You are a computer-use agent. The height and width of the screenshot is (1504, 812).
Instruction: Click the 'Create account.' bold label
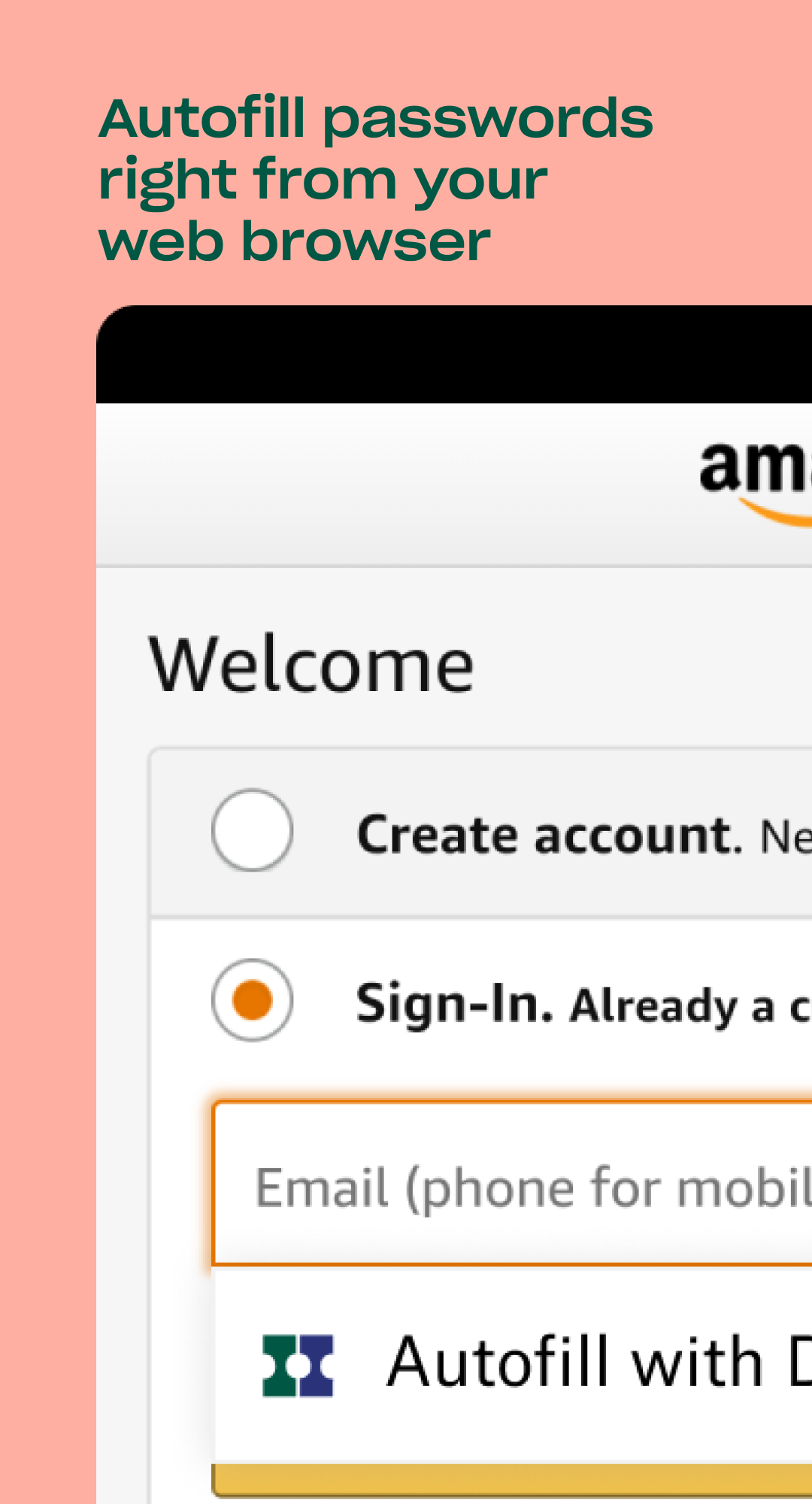(x=549, y=835)
